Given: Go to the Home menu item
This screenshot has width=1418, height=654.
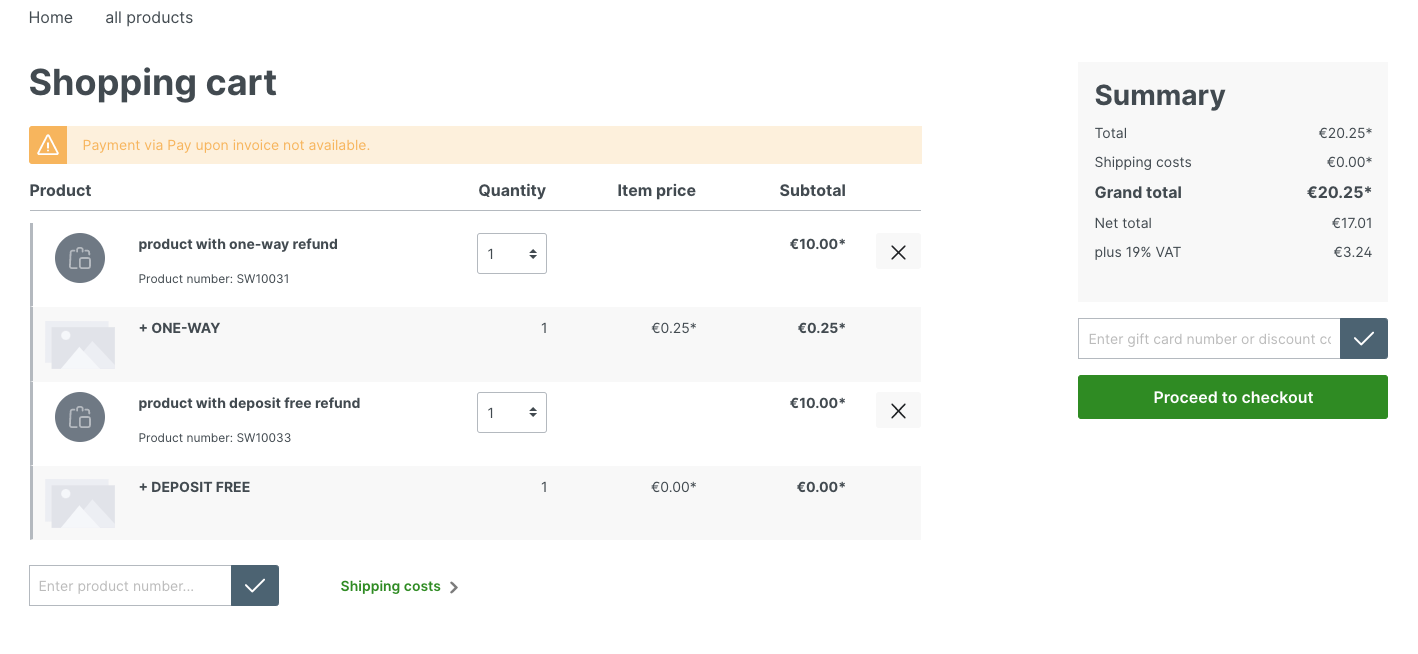Looking at the screenshot, I should click(51, 18).
